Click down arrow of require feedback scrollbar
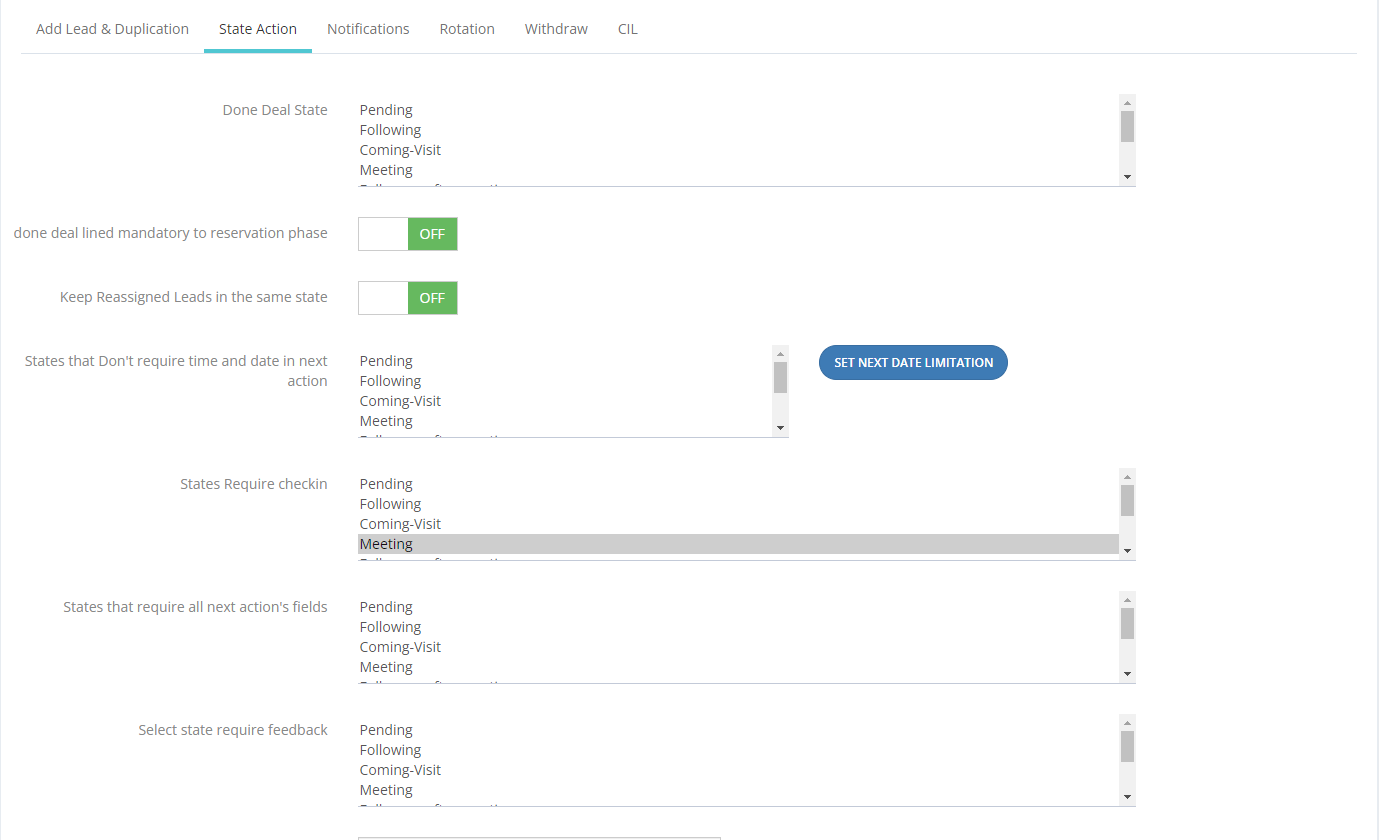The width and height of the screenshot is (1379, 840). coord(1127,797)
